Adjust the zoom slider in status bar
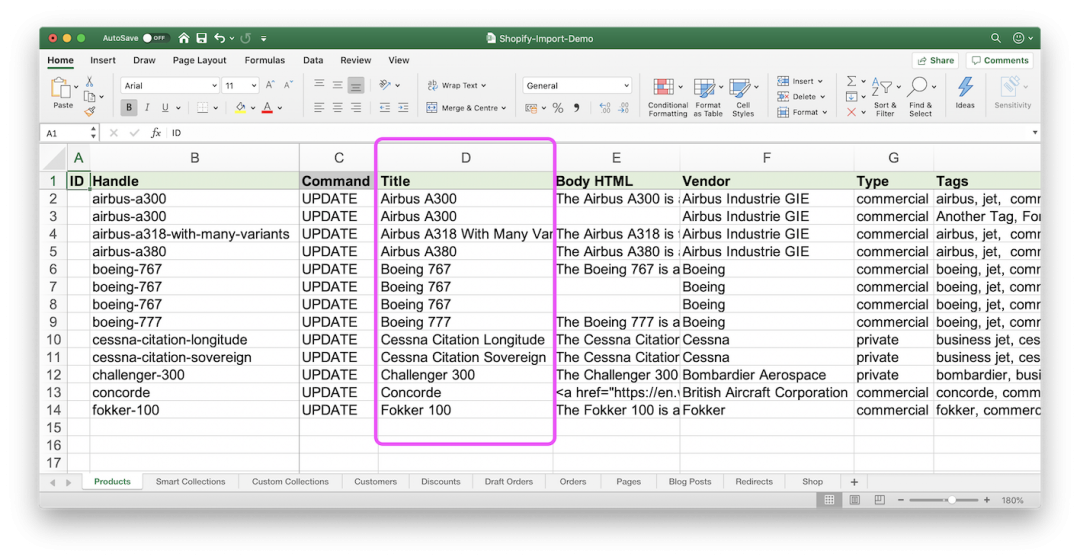The height and width of the screenshot is (560, 1080). [x=950, y=499]
